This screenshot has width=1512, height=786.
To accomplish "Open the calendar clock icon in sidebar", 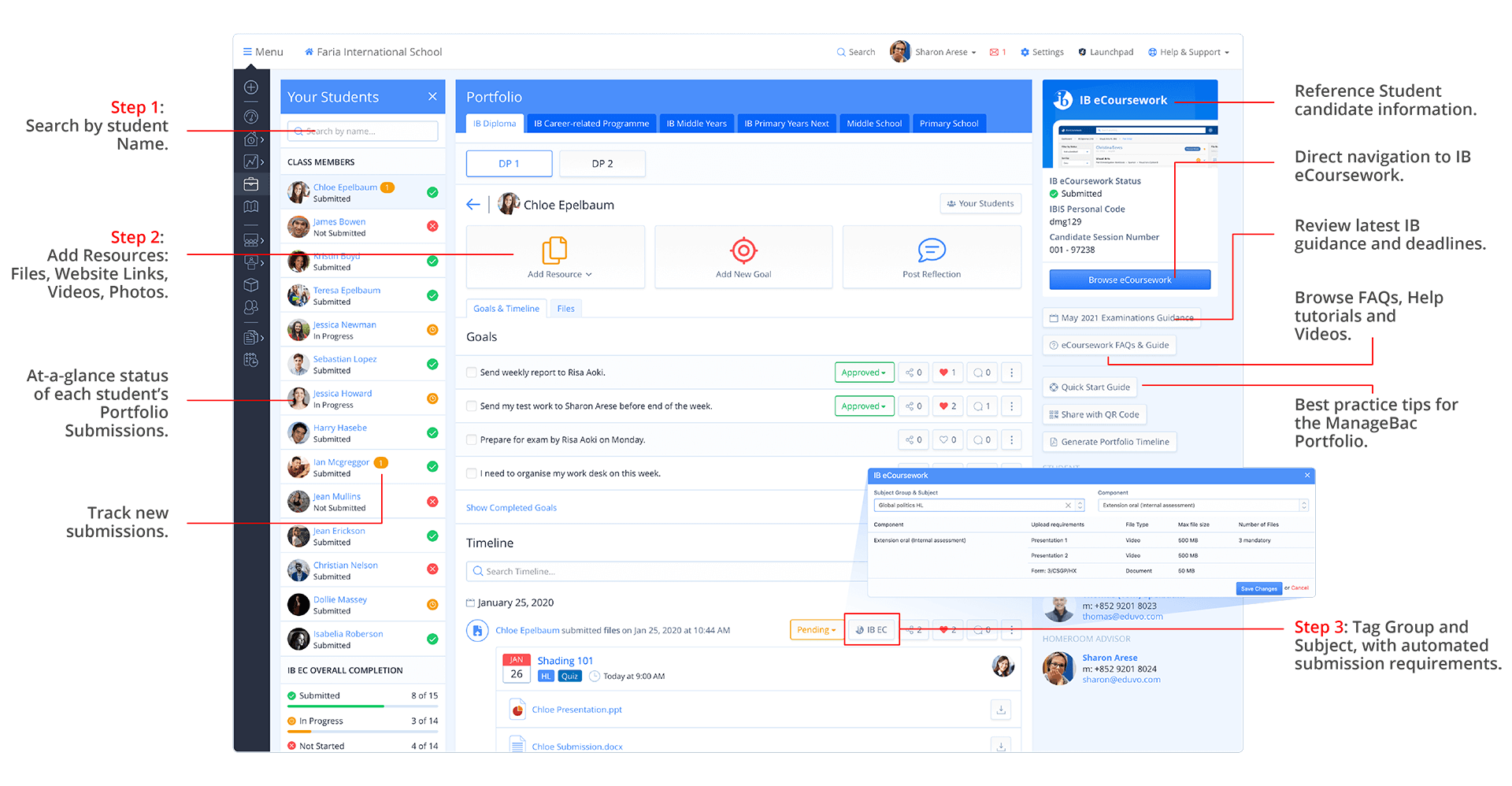I will click(x=251, y=360).
